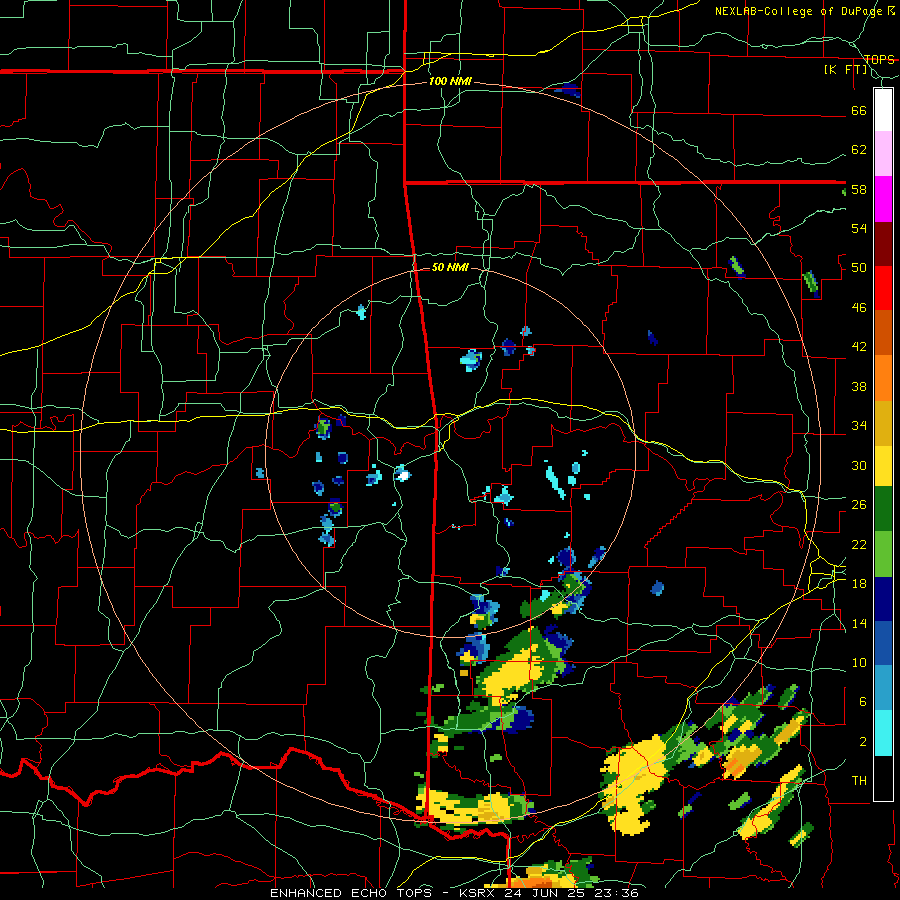Click the 100 NMI range ring label
Image resolution: width=900 pixels, height=900 pixels.
click(x=450, y=82)
